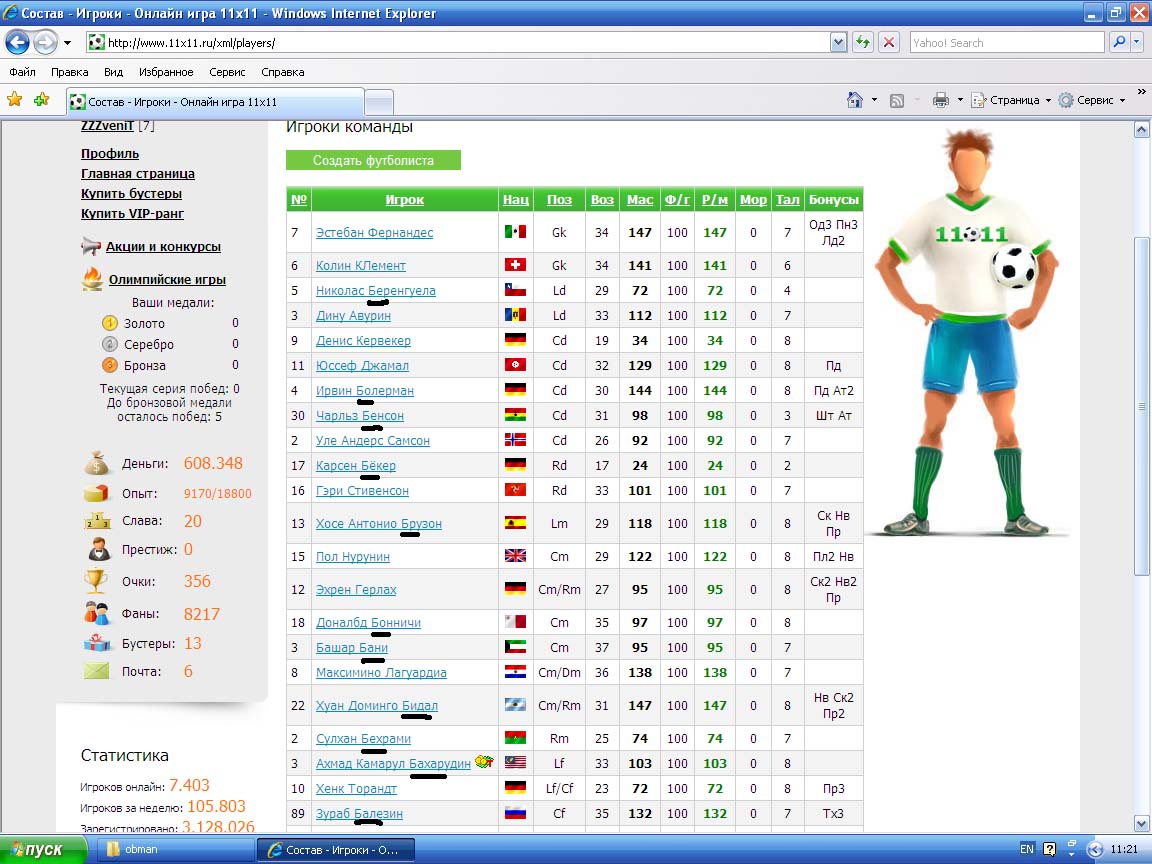Click the search magnifier button
The width and height of the screenshot is (1152, 864).
pos(1119,43)
